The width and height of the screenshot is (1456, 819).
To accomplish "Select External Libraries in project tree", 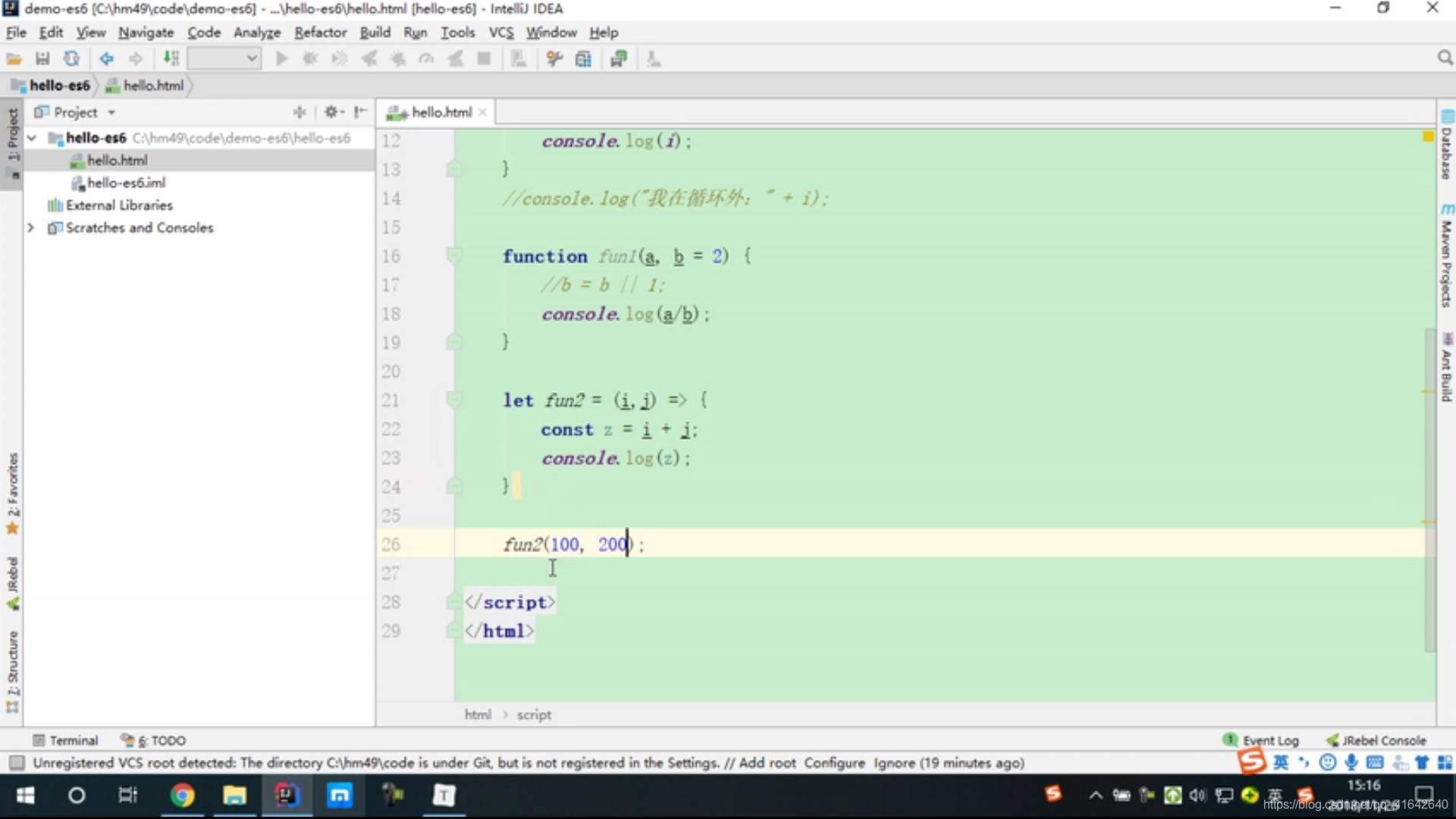I will (119, 206).
